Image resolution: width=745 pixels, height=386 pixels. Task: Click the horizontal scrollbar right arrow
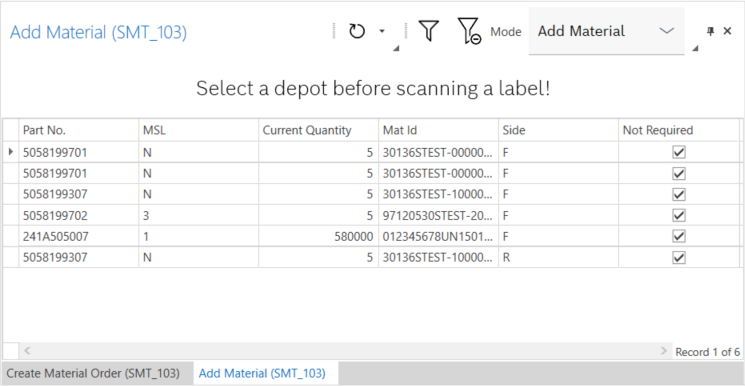click(664, 351)
